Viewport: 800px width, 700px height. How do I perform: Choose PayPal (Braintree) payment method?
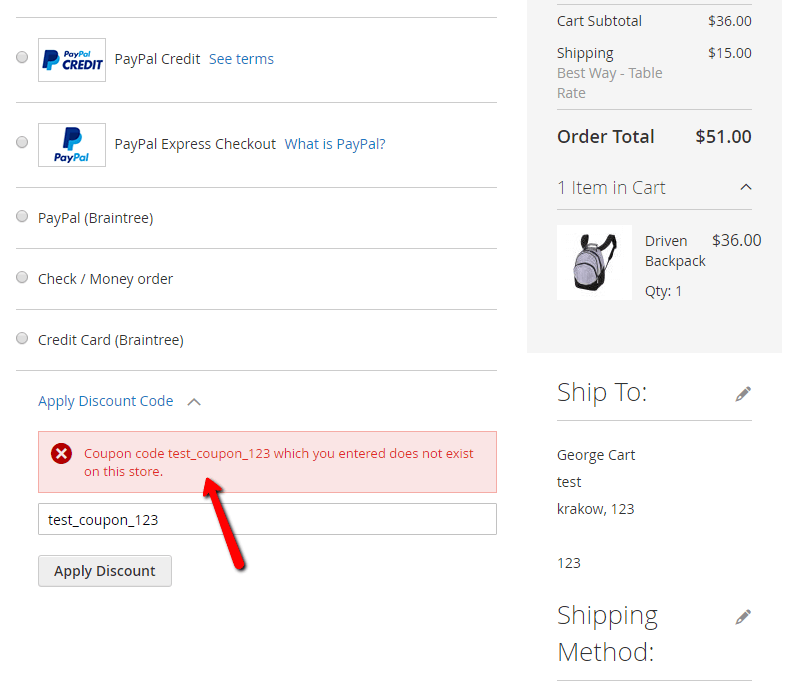point(22,216)
